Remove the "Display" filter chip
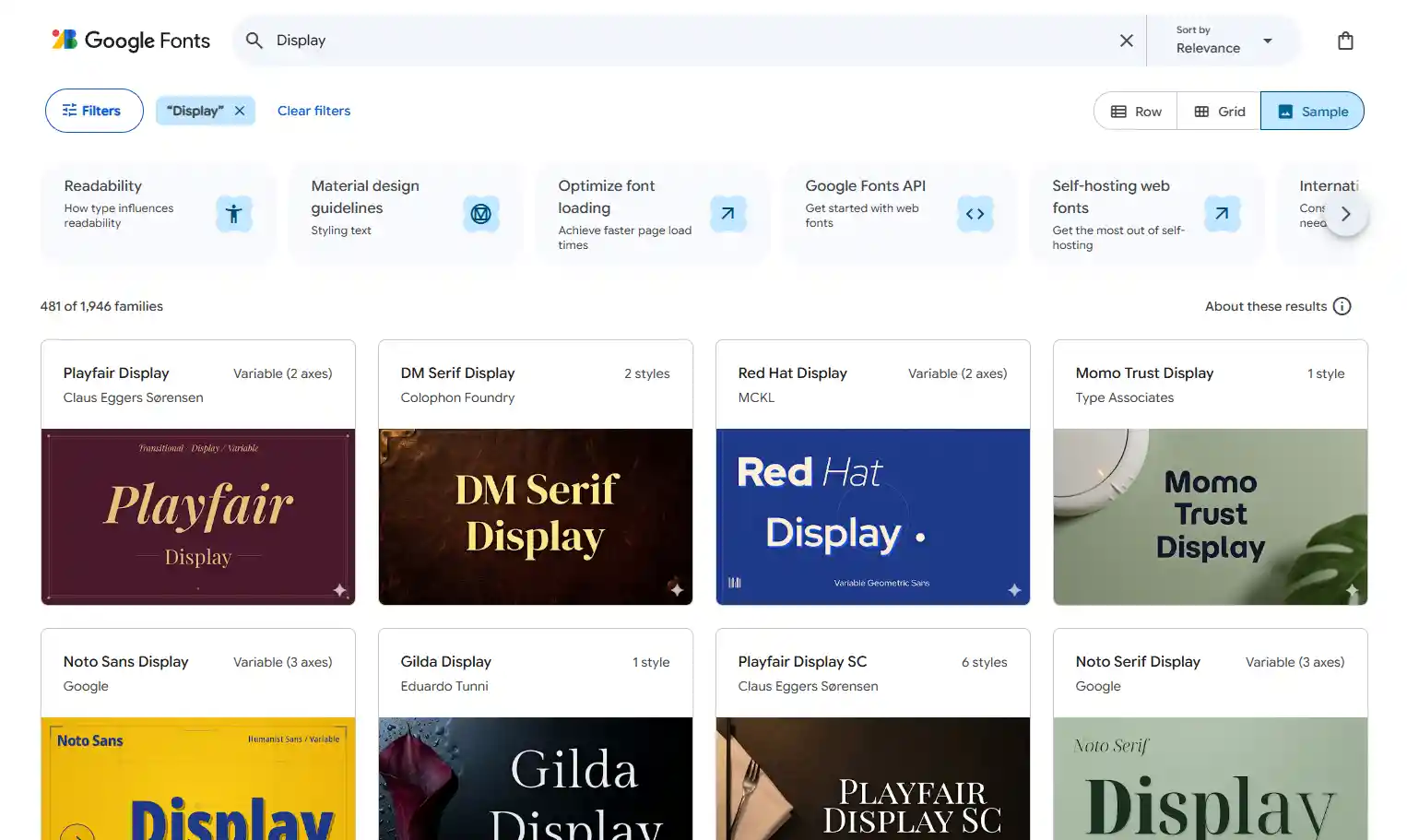This screenshot has width=1407, height=840. [x=240, y=111]
